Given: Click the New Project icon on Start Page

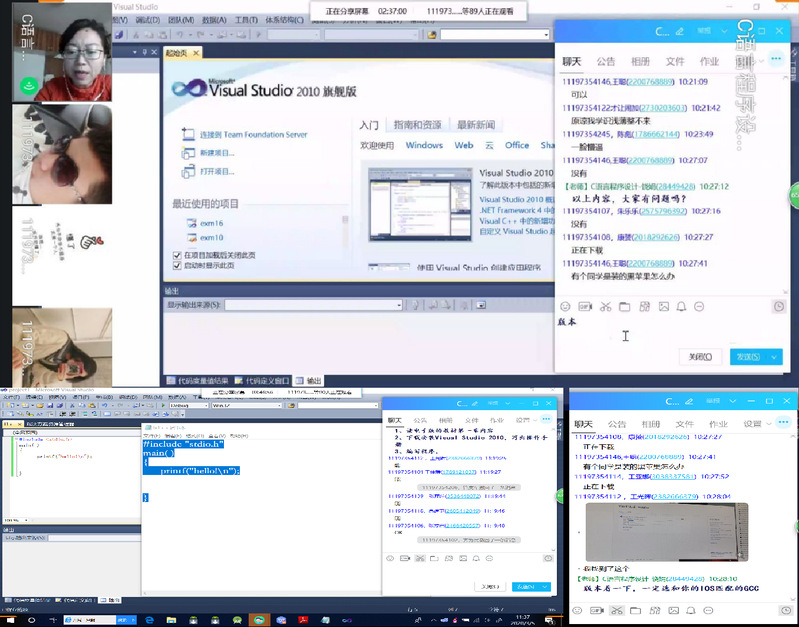Looking at the screenshot, I should pyautogui.click(x=188, y=153).
